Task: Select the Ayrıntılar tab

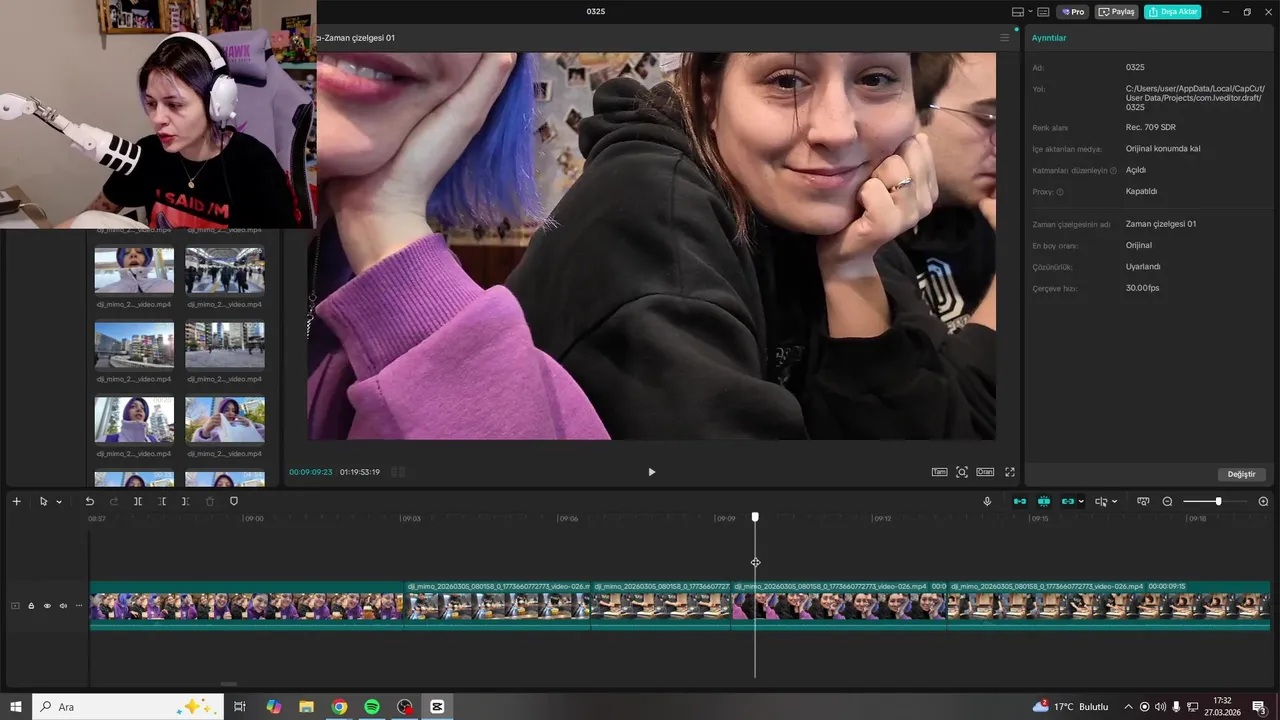Action: 1049,38
